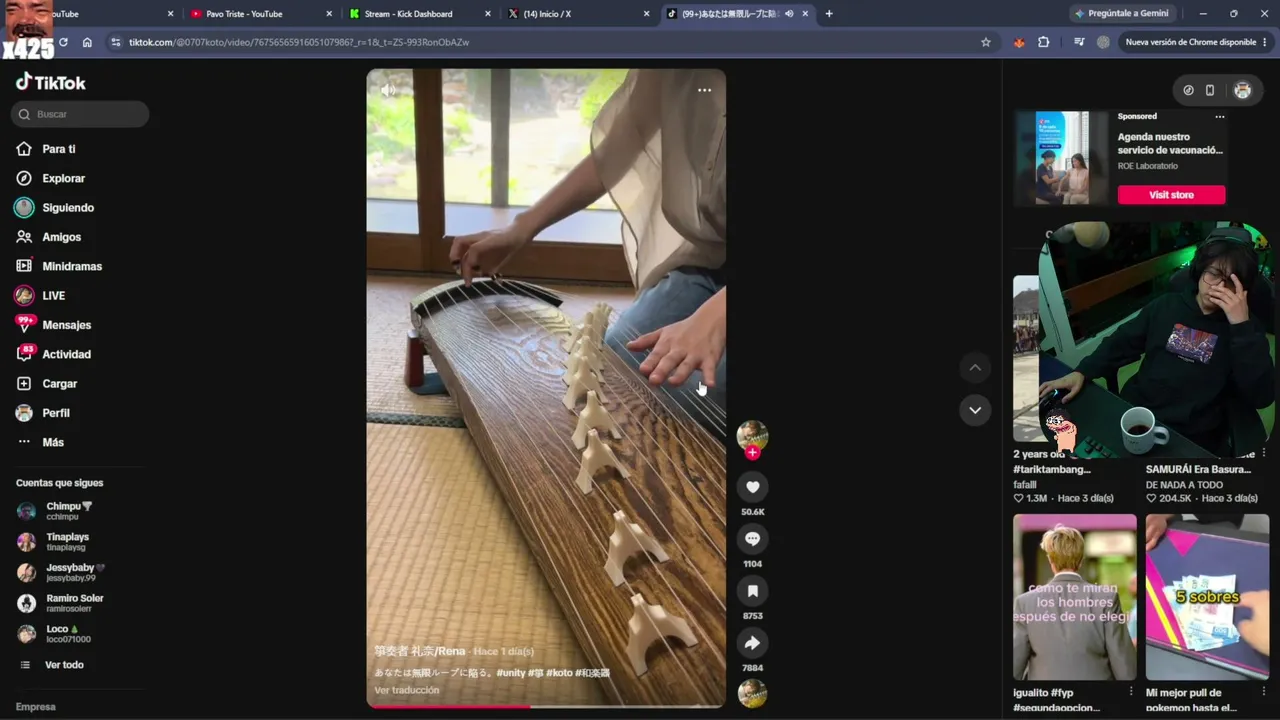This screenshot has height=720, width=1280.
Task: Go to the next video
Action: coord(975,410)
